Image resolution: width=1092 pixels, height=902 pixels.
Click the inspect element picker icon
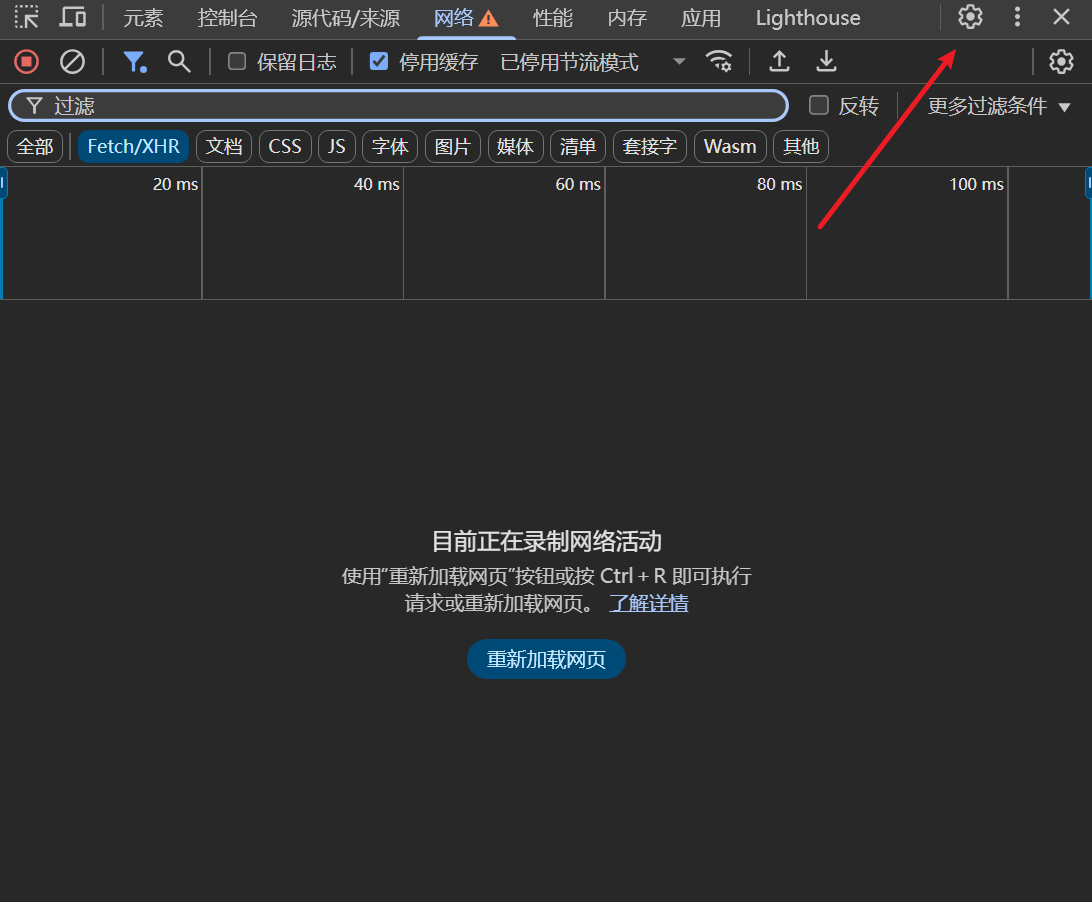(x=26, y=17)
